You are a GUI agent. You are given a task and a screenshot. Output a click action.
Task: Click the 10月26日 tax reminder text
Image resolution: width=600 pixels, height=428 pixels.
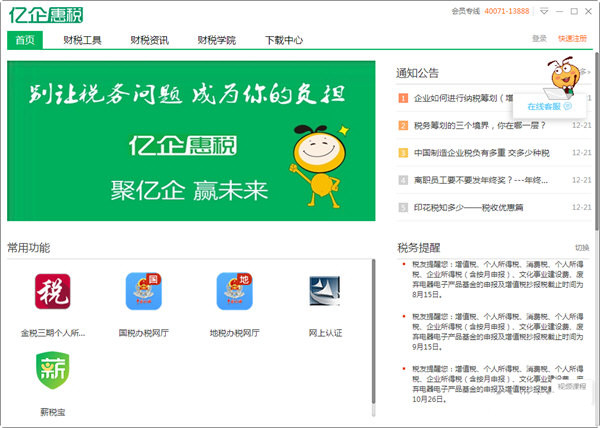coord(497,384)
